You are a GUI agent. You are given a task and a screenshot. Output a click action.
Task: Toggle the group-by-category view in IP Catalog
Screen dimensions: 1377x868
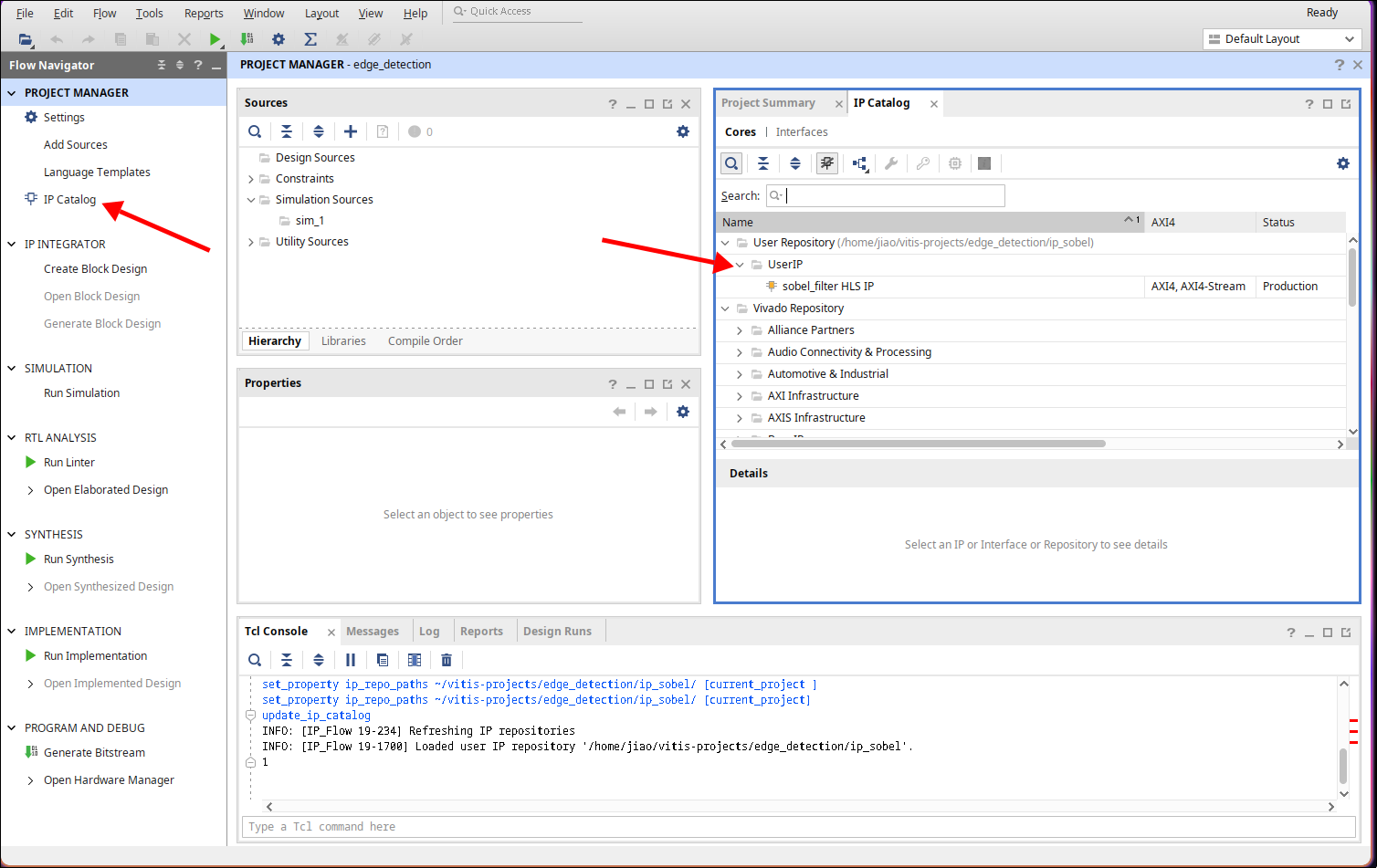coord(859,162)
